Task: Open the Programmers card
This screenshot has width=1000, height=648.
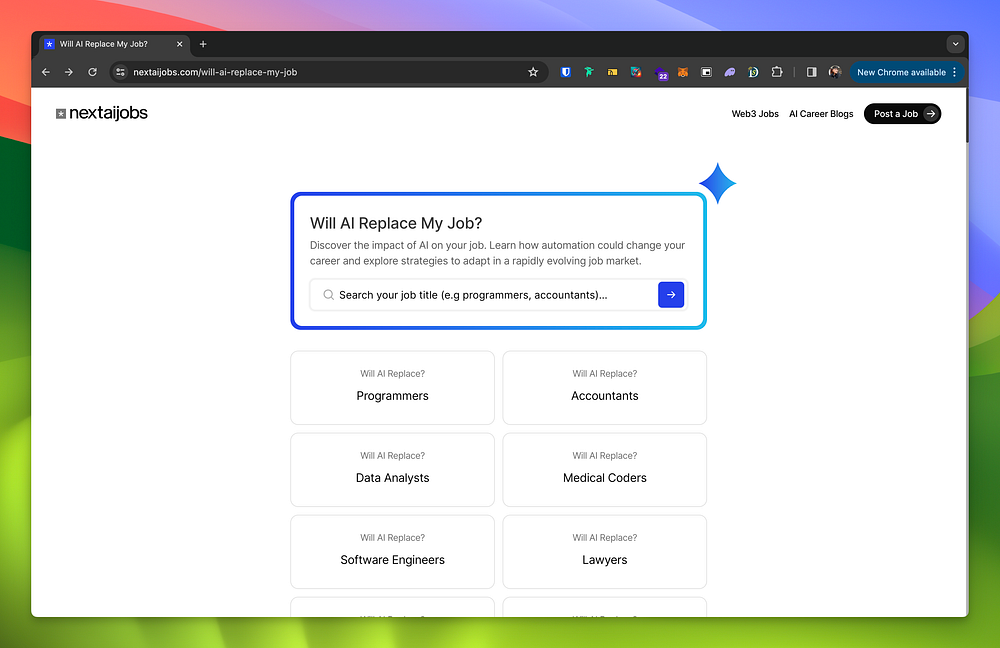Action: [x=392, y=388]
